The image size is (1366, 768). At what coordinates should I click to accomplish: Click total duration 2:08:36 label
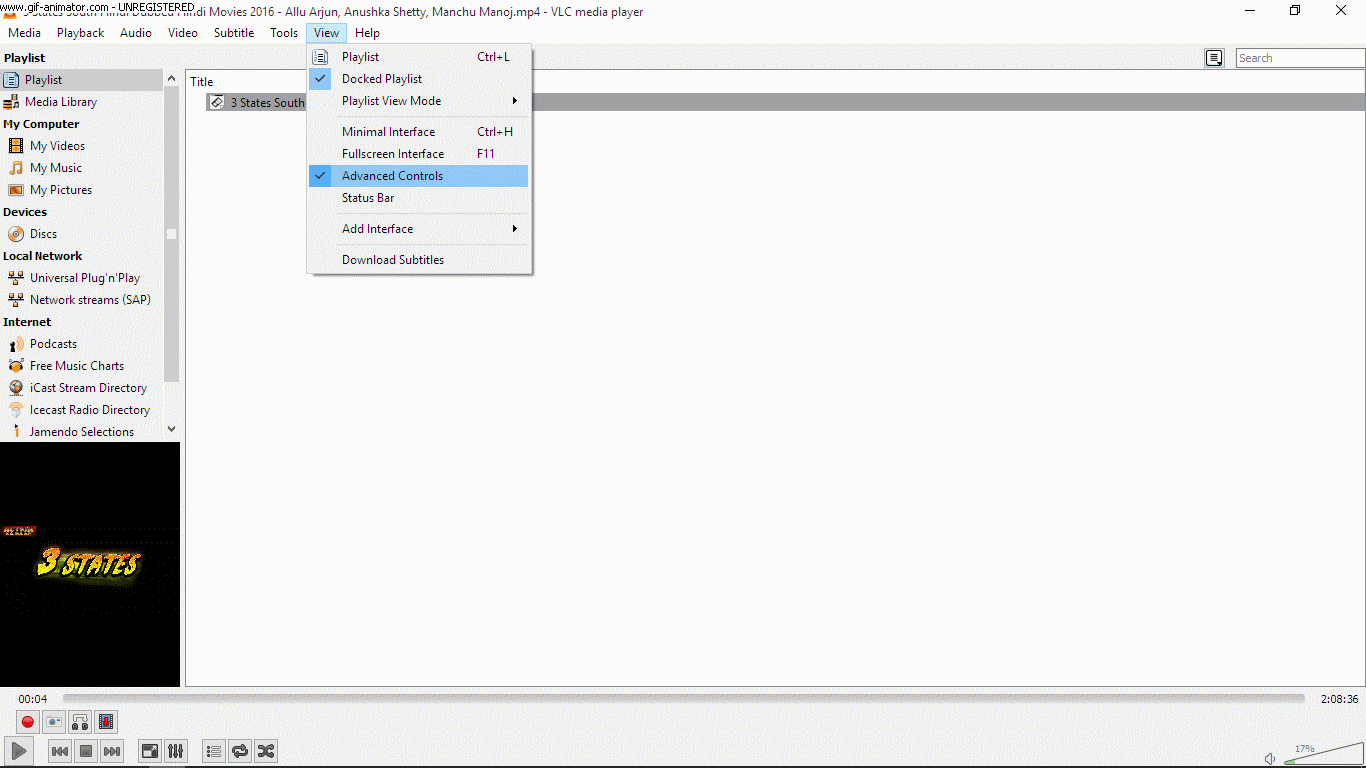[1339, 699]
